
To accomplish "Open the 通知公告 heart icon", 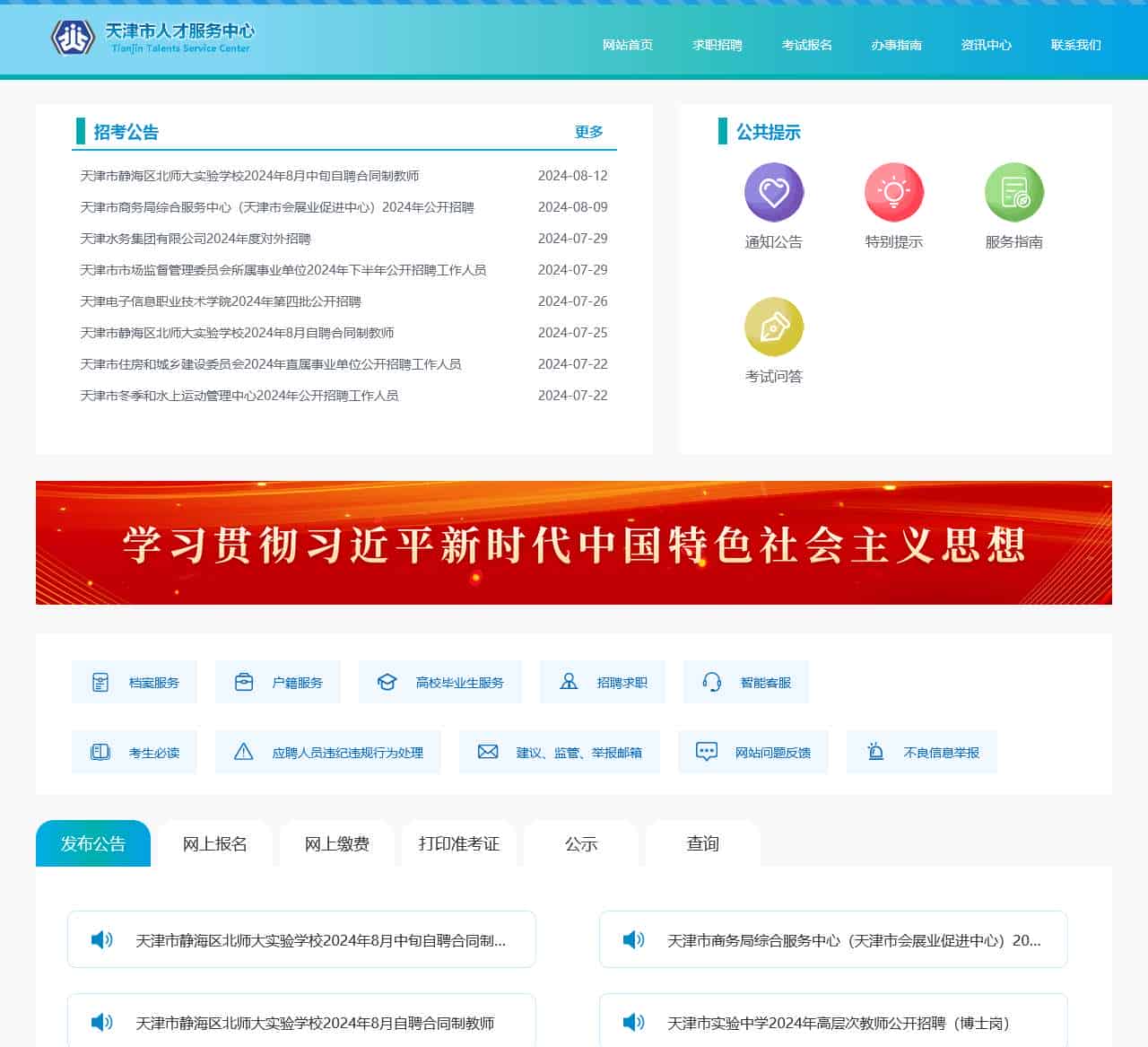I will click(774, 191).
